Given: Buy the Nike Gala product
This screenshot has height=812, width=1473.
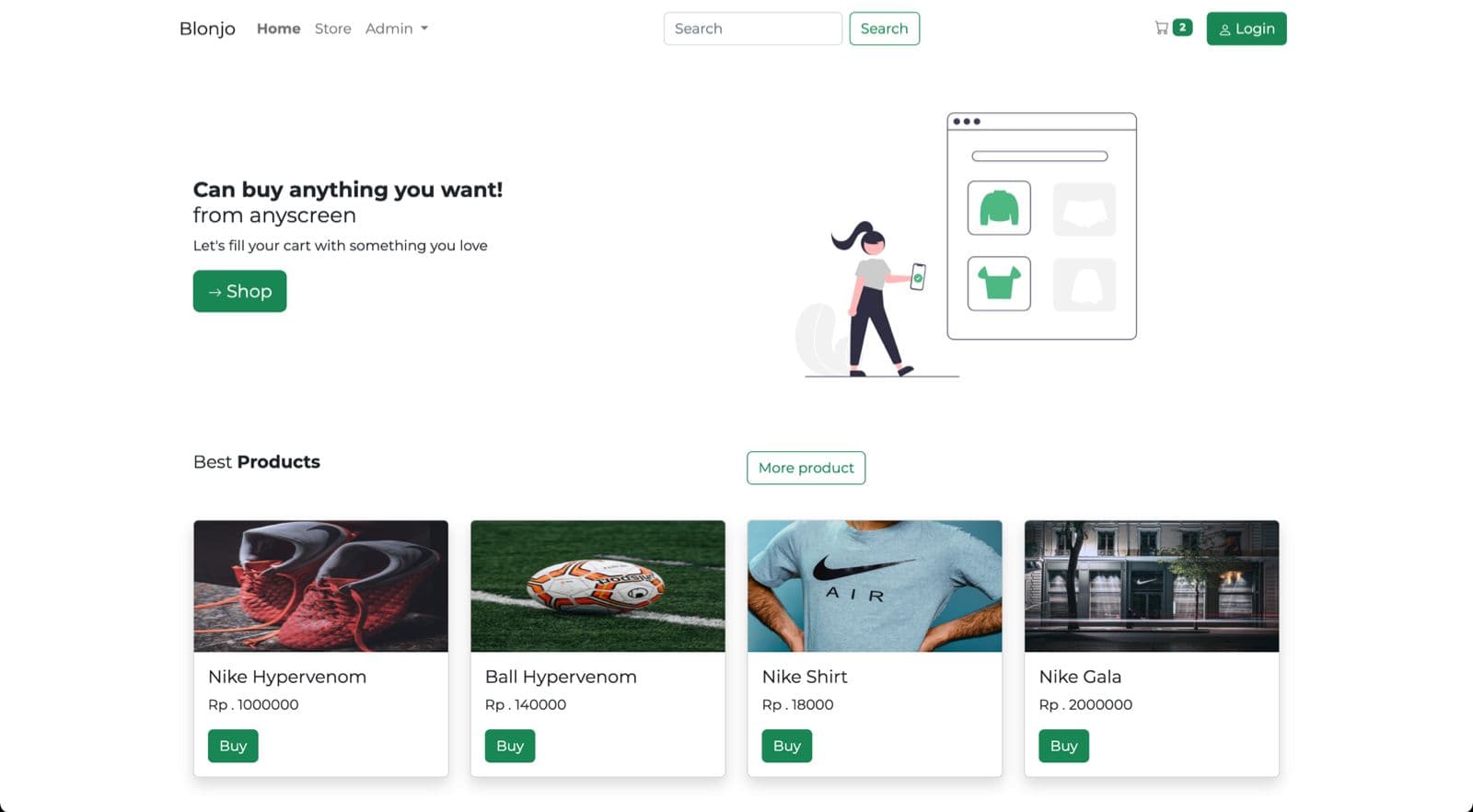Looking at the screenshot, I should pos(1064,746).
